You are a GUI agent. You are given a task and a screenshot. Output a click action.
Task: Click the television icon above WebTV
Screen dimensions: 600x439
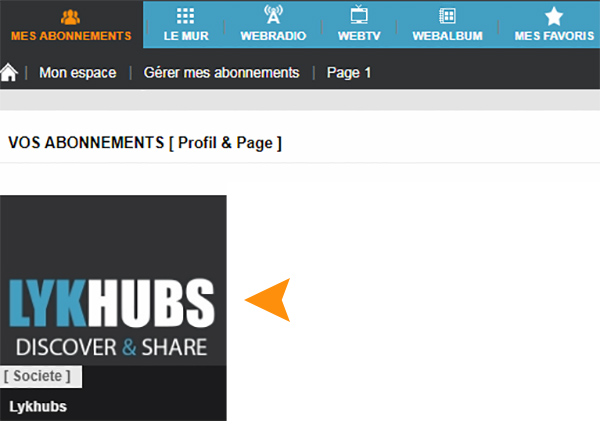[359, 15]
